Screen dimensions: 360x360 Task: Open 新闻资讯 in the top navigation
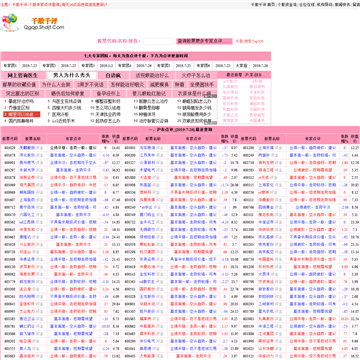342,5
